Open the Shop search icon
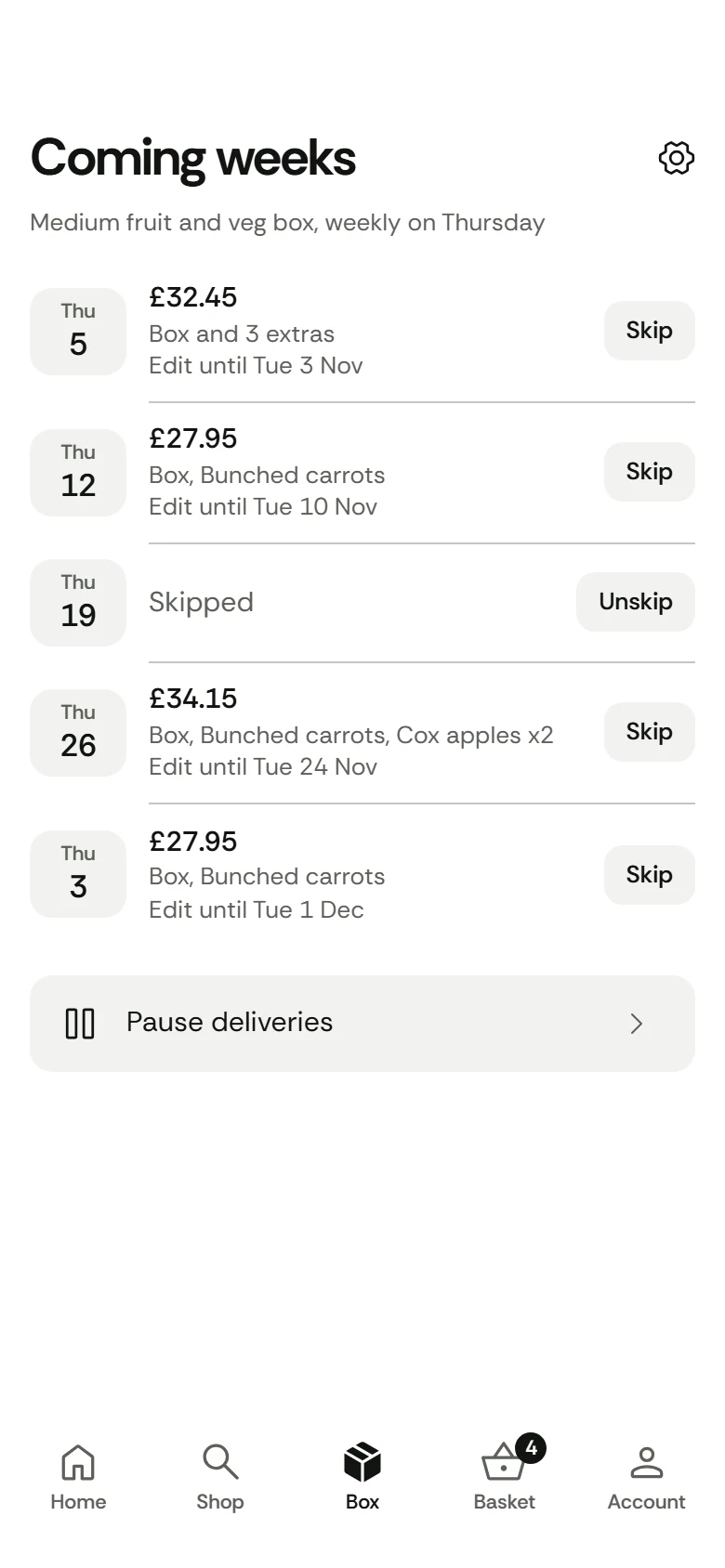The image size is (725, 1568). (220, 1462)
